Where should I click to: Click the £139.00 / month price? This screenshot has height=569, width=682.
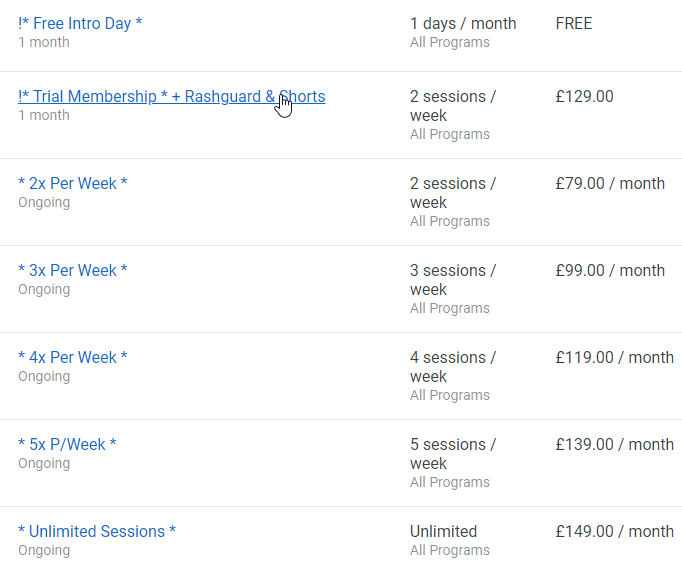coord(614,444)
